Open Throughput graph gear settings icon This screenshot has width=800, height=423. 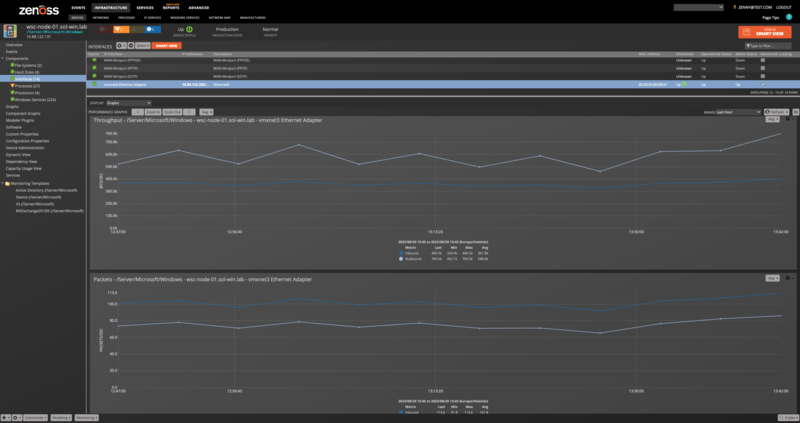(x=787, y=119)
